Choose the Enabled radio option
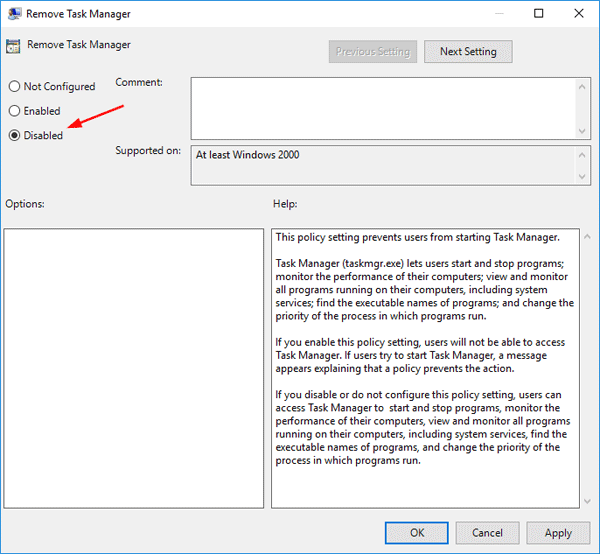600x554 pixels. 14,111
